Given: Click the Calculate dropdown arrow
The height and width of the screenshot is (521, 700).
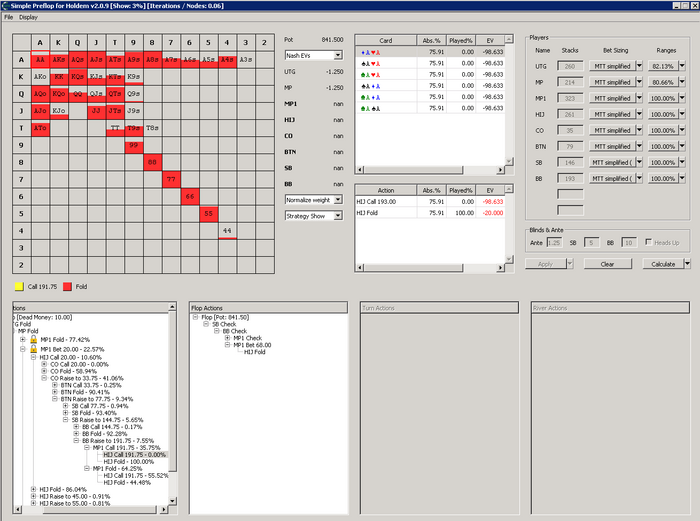Looking at the screenshot, I should [687, 264].
